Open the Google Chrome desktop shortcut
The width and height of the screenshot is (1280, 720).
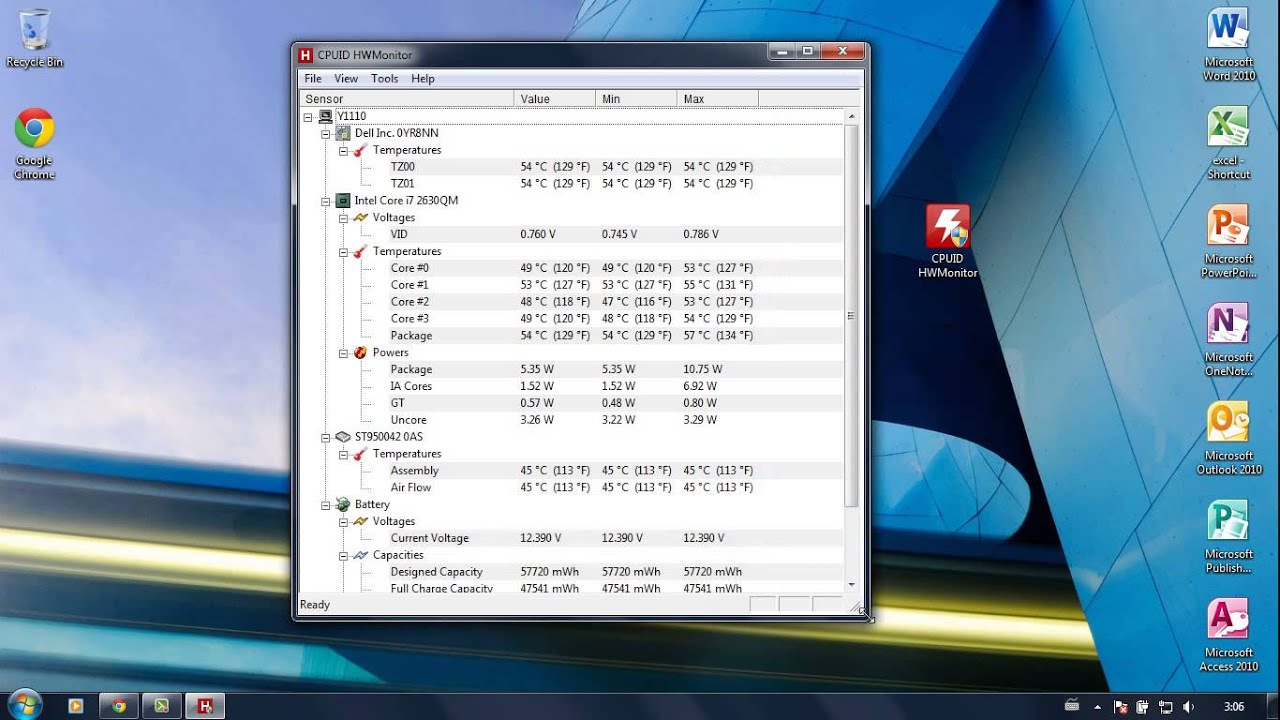coord(34,144)
